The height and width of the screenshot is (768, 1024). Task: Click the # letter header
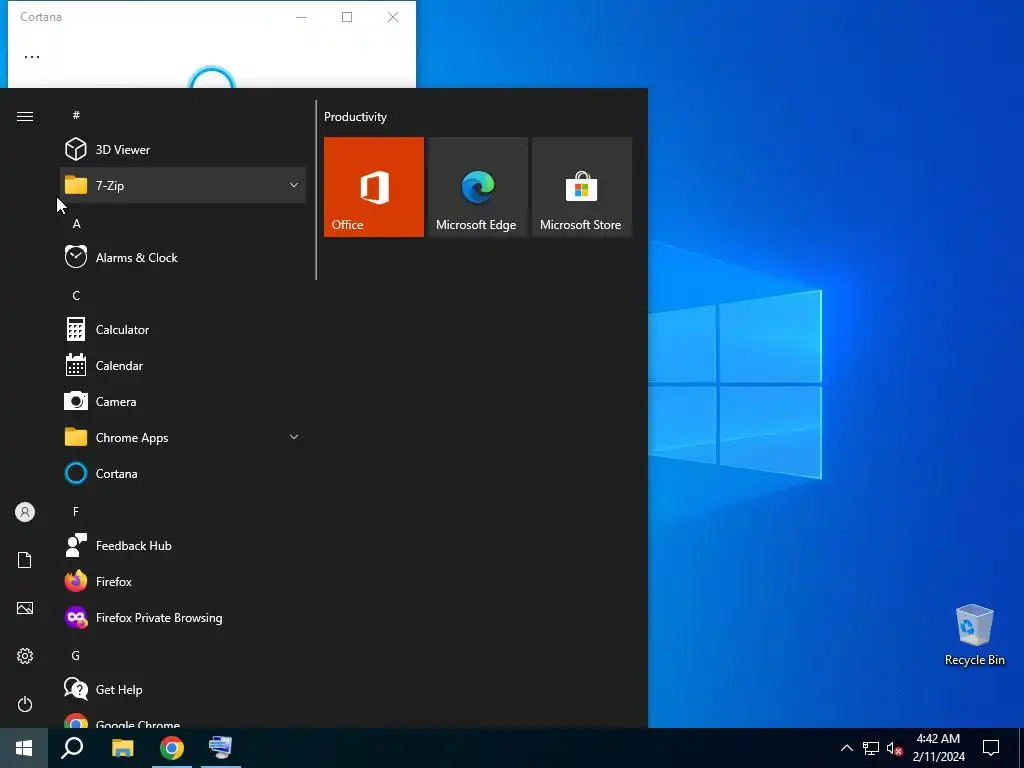(76, 115)
